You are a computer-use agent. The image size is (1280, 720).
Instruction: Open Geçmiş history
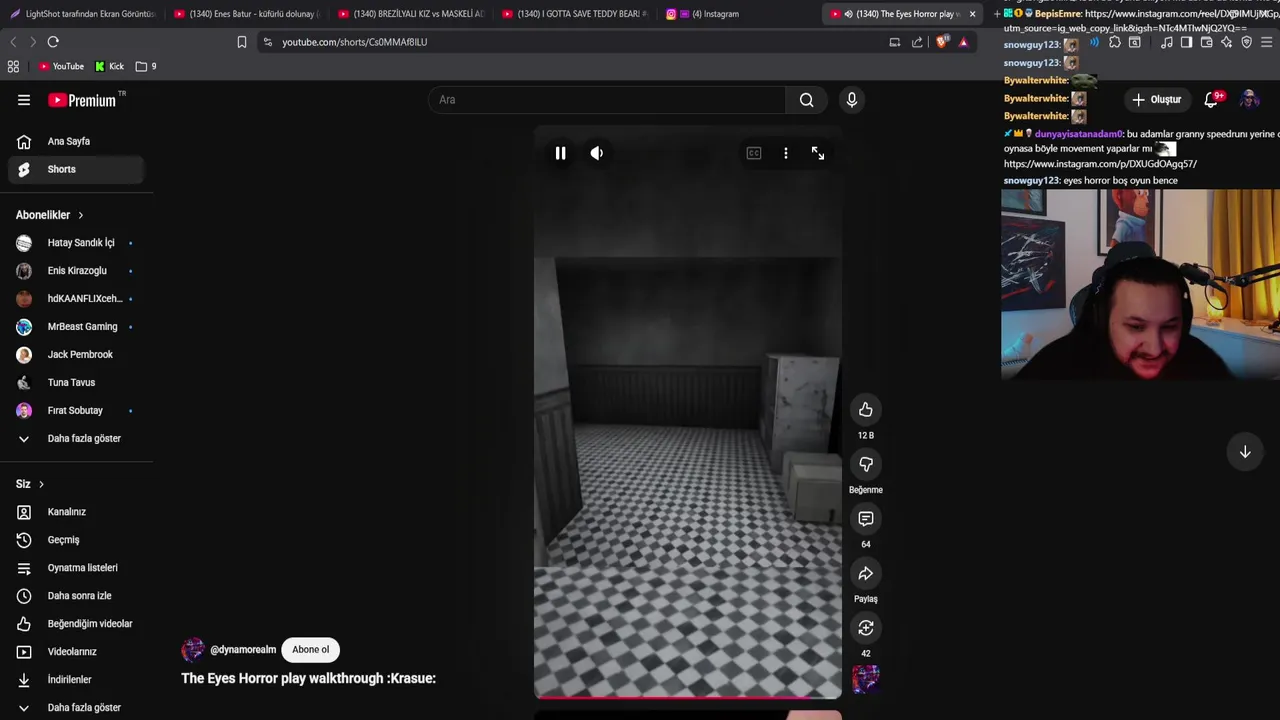point(77,540)
